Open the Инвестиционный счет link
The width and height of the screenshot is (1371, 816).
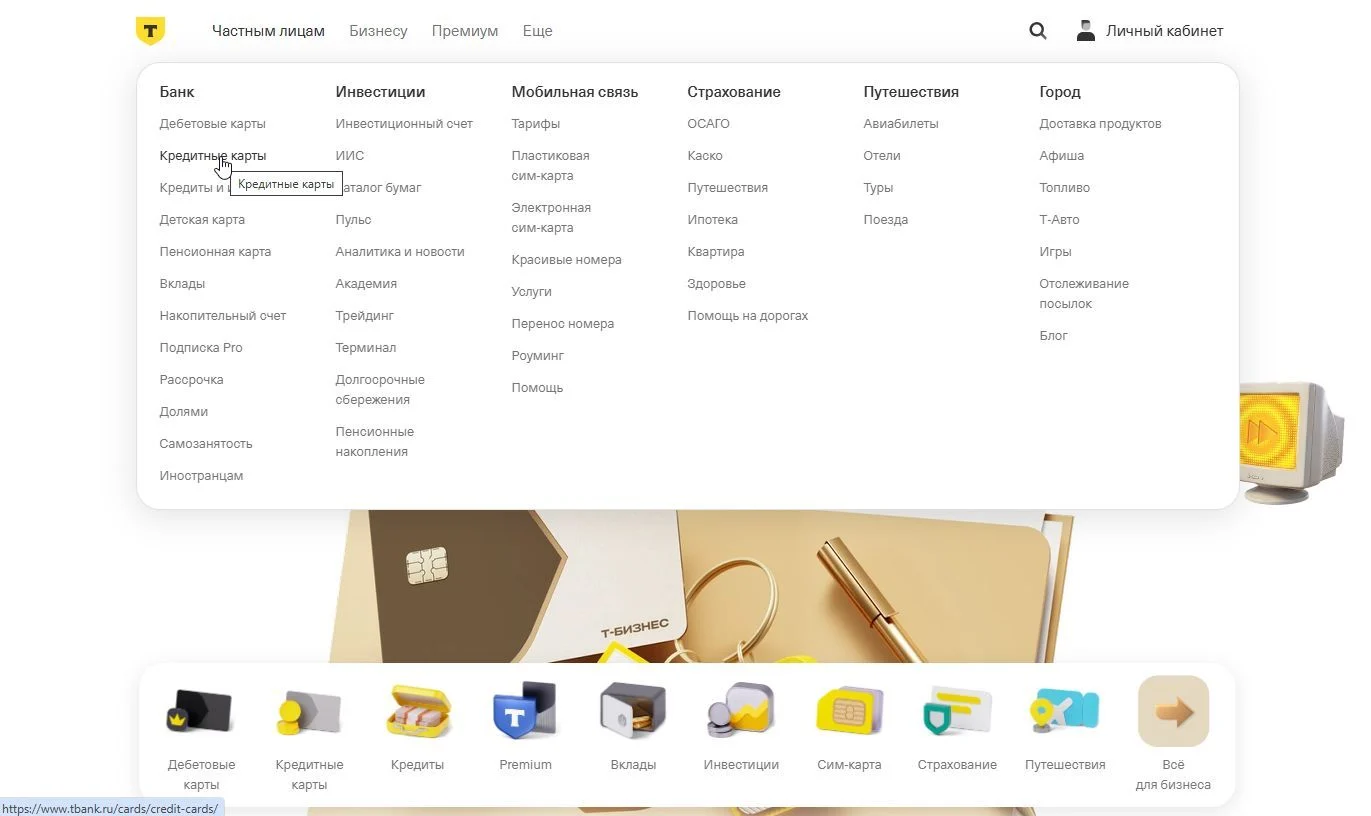tap(404, 124)
